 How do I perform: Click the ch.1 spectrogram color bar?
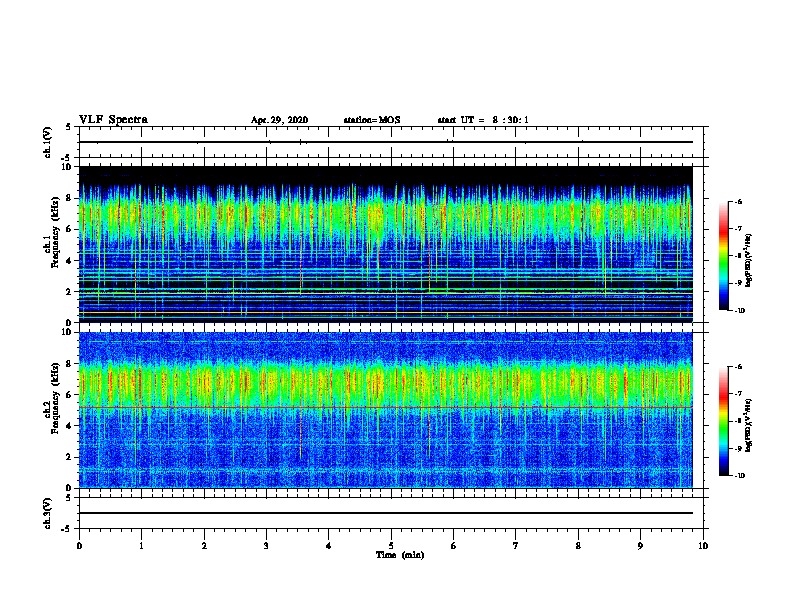tap(724, 256)
